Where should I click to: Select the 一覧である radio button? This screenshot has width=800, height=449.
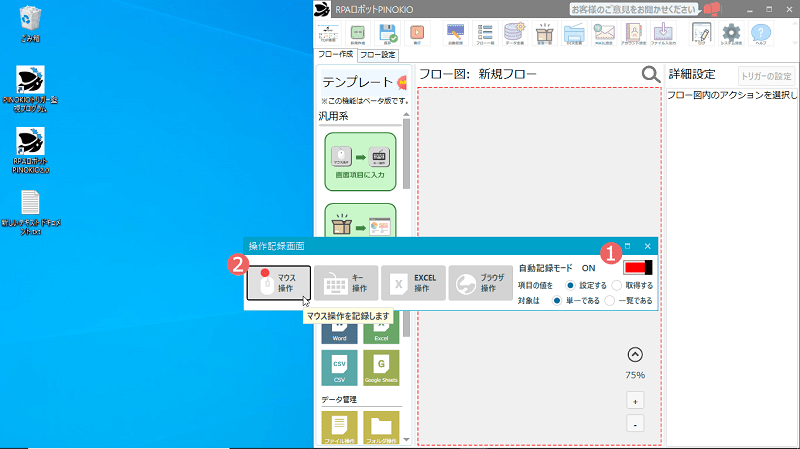609,301
